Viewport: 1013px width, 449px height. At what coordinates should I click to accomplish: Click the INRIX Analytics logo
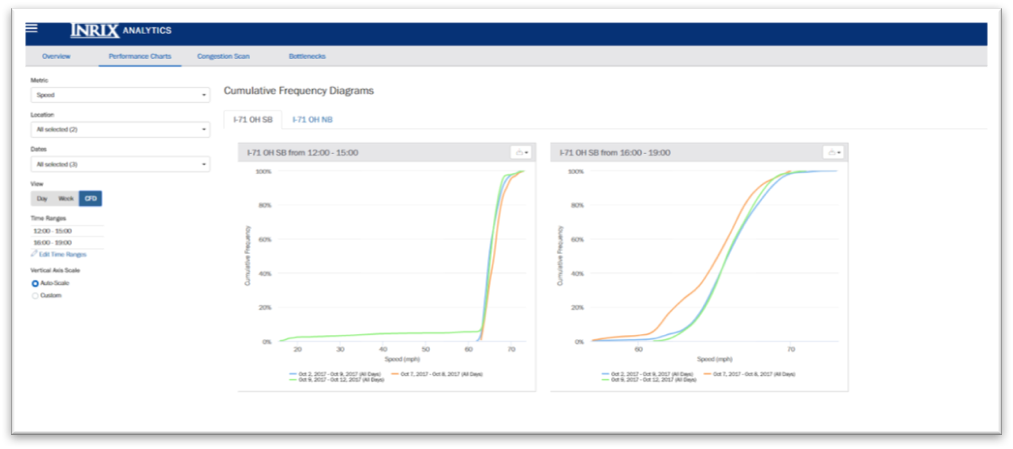pyautogui.click(x=120, y=30)
